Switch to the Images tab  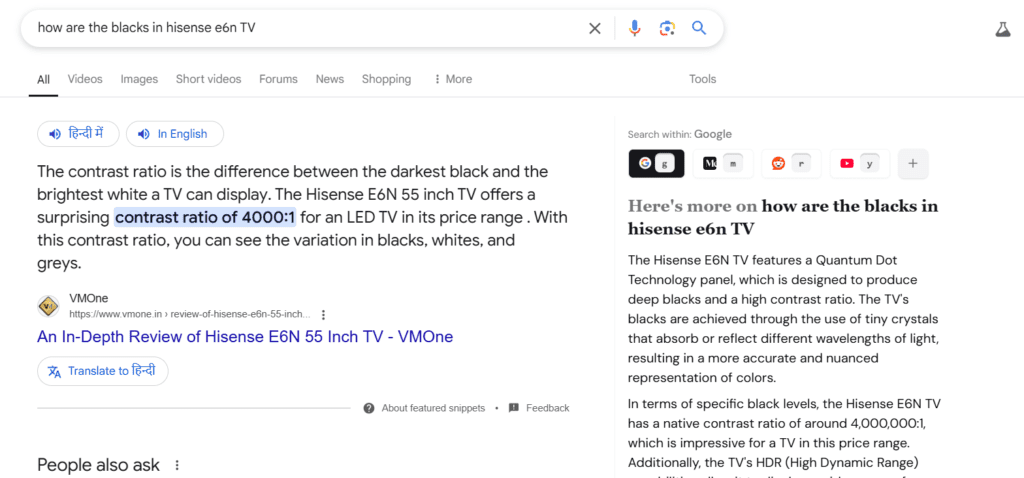pos(139,79)
